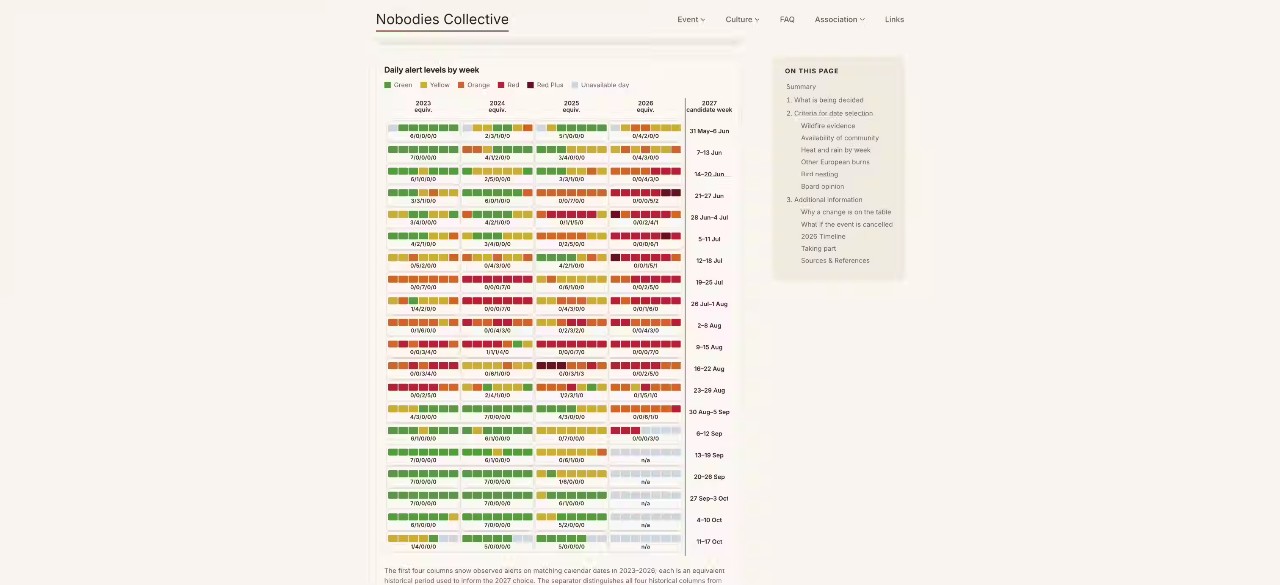The image size is (1280, 585).
Task: Select the '16–22 Aug' week label
Action: (709, 369)
